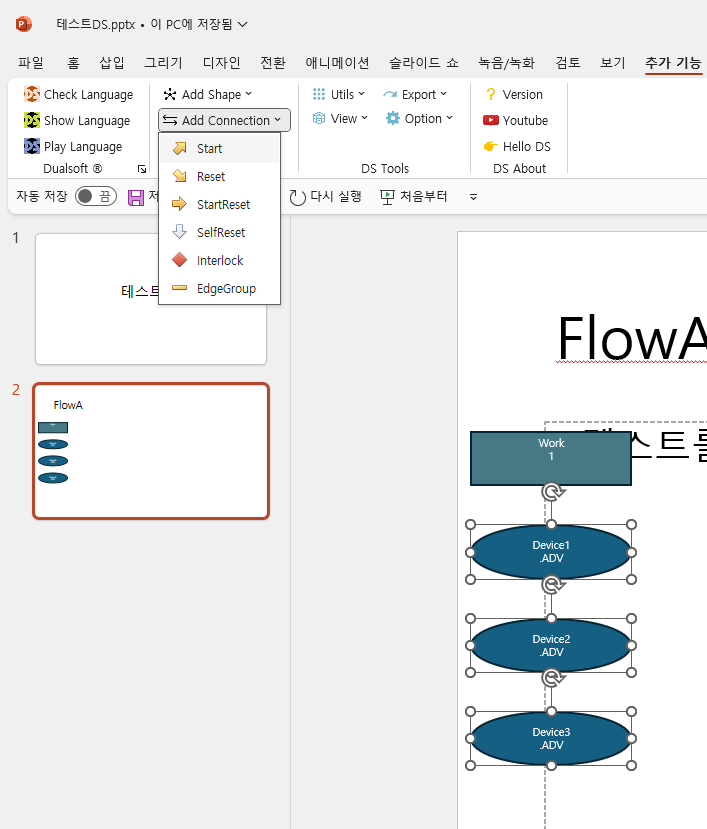Click the 다시 실행 redo button
707x829 pixels.
point(325,197)
